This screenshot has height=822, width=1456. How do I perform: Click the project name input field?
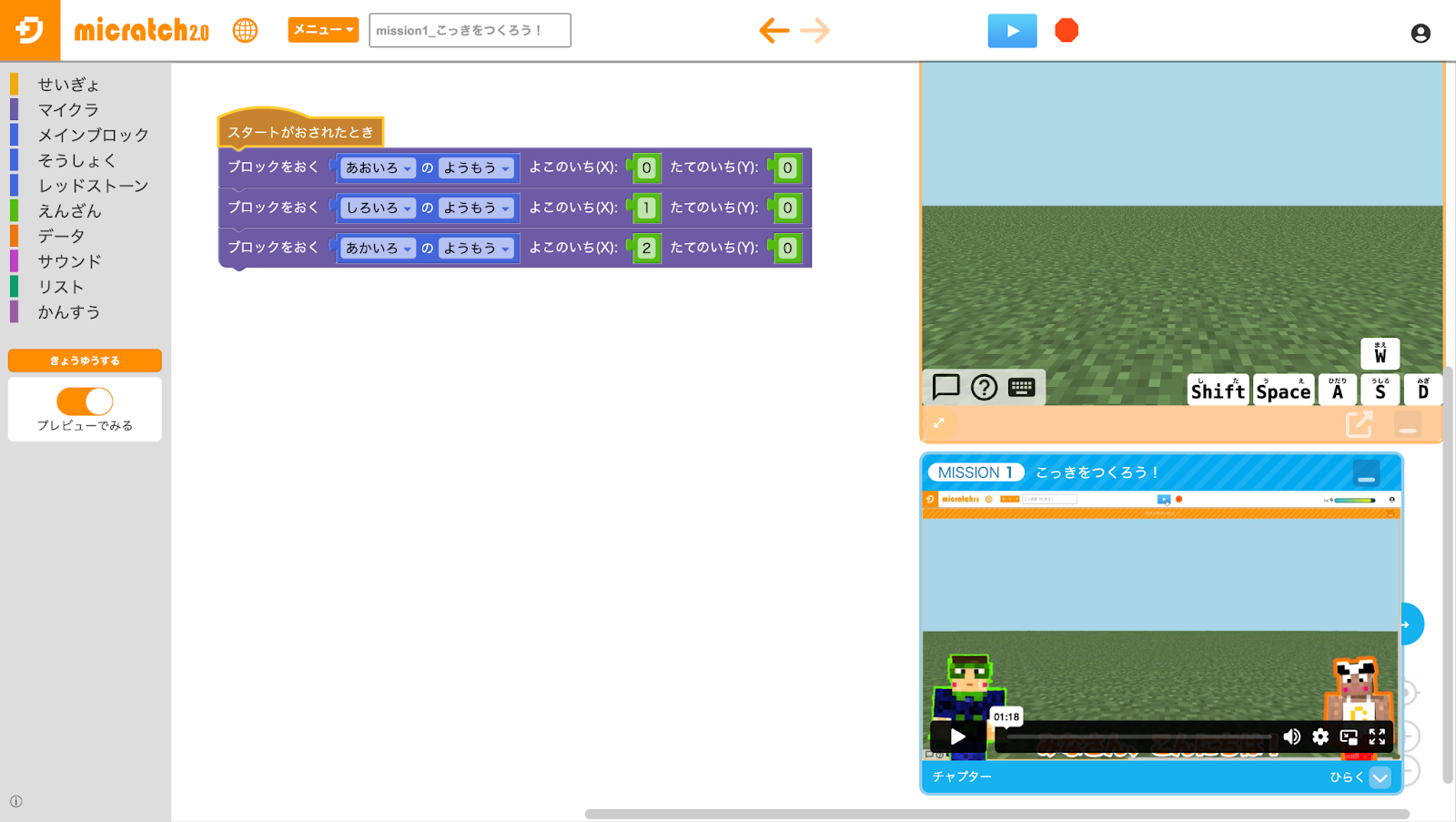[x=470, y=31]
